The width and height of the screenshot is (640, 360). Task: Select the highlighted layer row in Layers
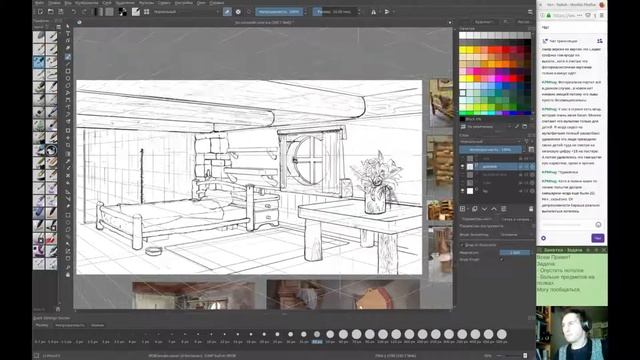pos(497,166)
